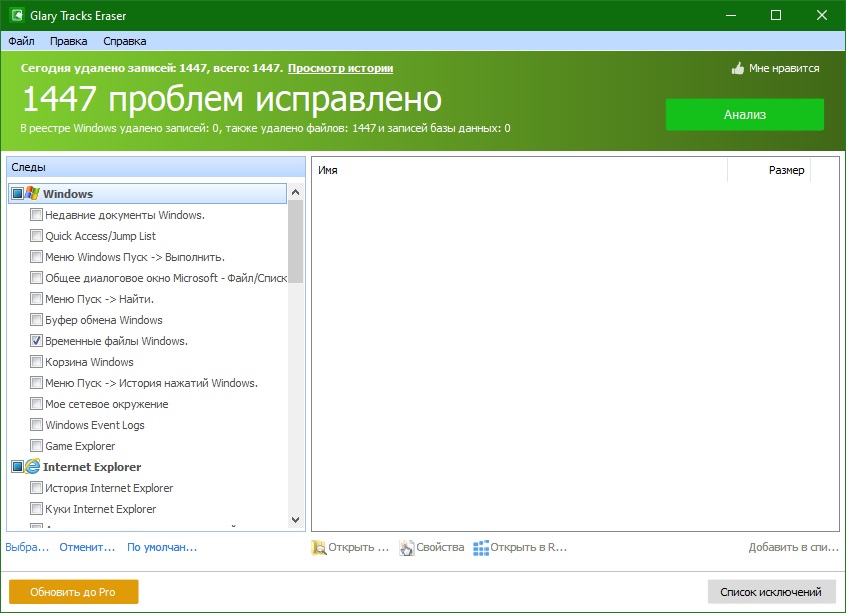Start scanning with the Анализ button
Image resolution: width=846 pixels, height=613 pixels.
pyautogui.click(x=744, y=115)
